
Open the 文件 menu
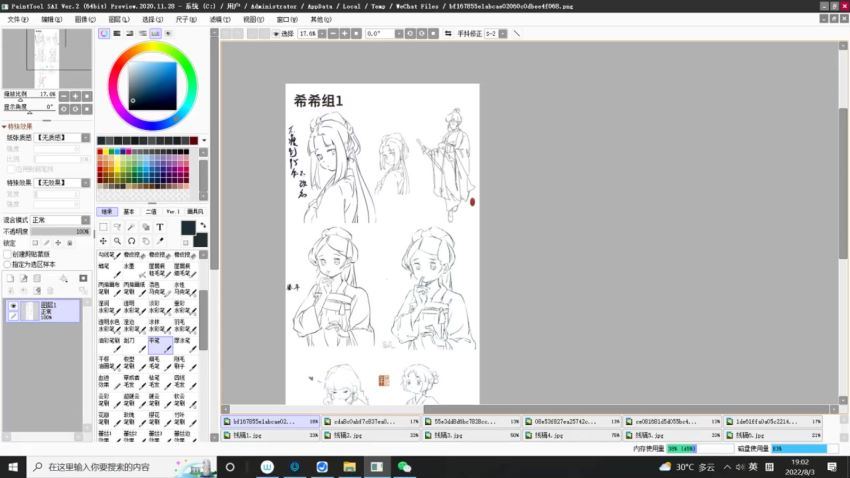click(17, 20)
